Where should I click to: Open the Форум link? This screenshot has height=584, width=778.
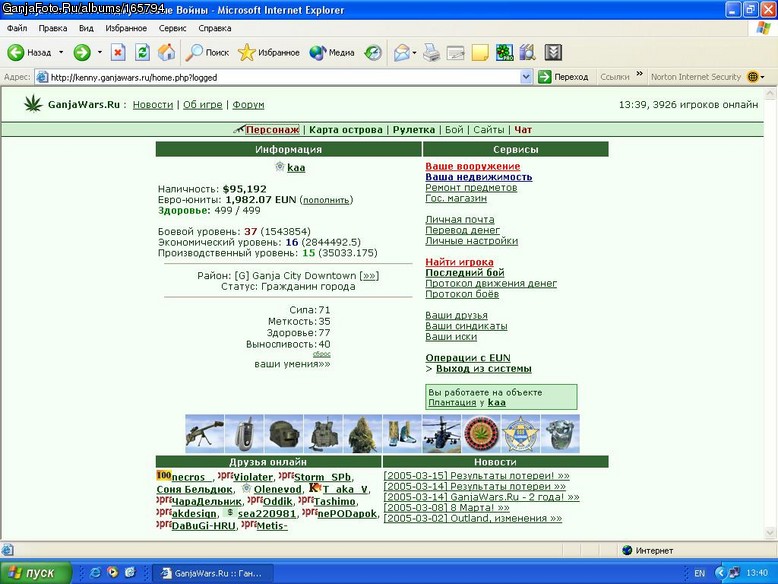248,105
